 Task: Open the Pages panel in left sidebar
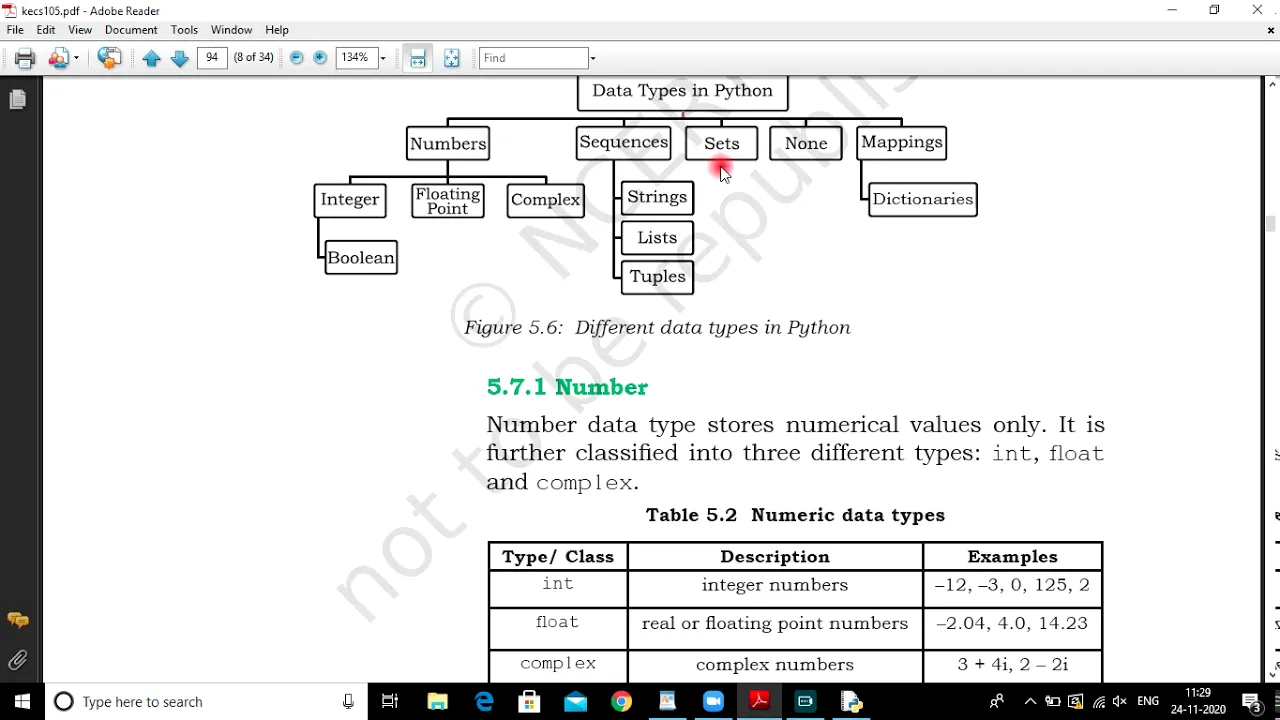pos(17,99)
